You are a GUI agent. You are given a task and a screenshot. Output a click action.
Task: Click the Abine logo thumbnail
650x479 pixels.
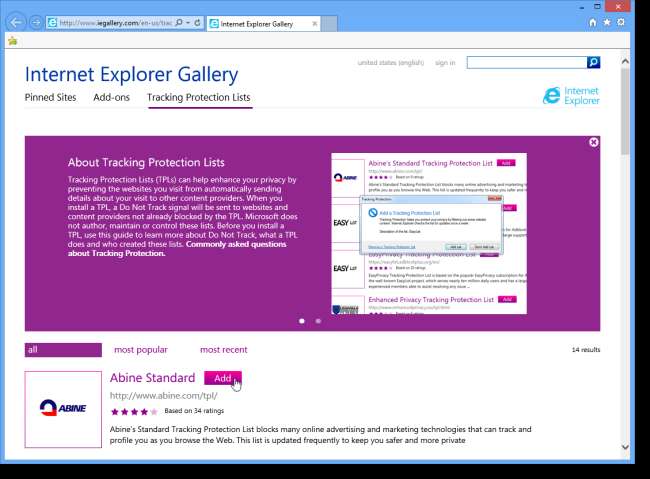[x=63, y=409]
